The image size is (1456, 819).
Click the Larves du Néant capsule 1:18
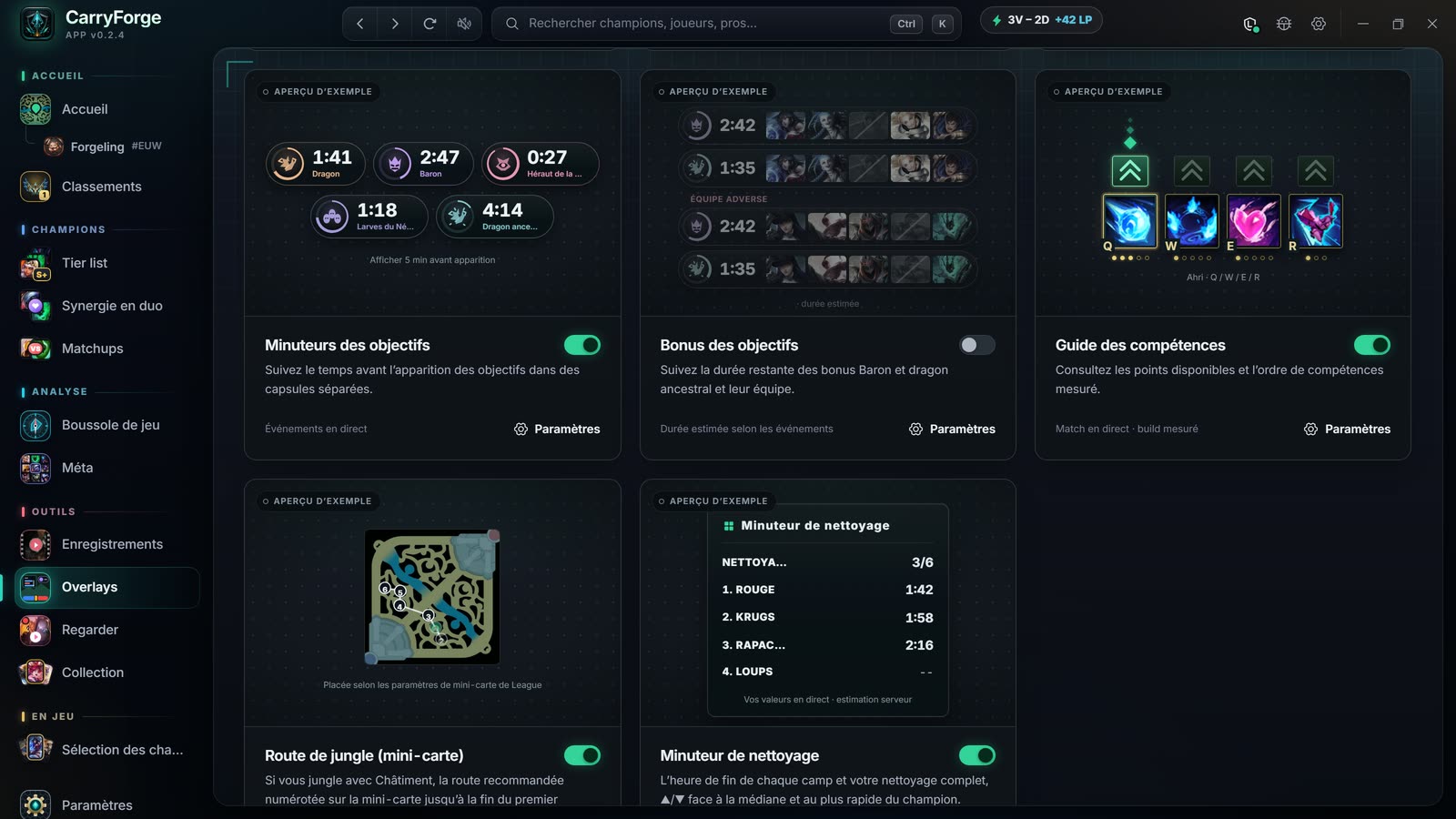coord(369,217)
